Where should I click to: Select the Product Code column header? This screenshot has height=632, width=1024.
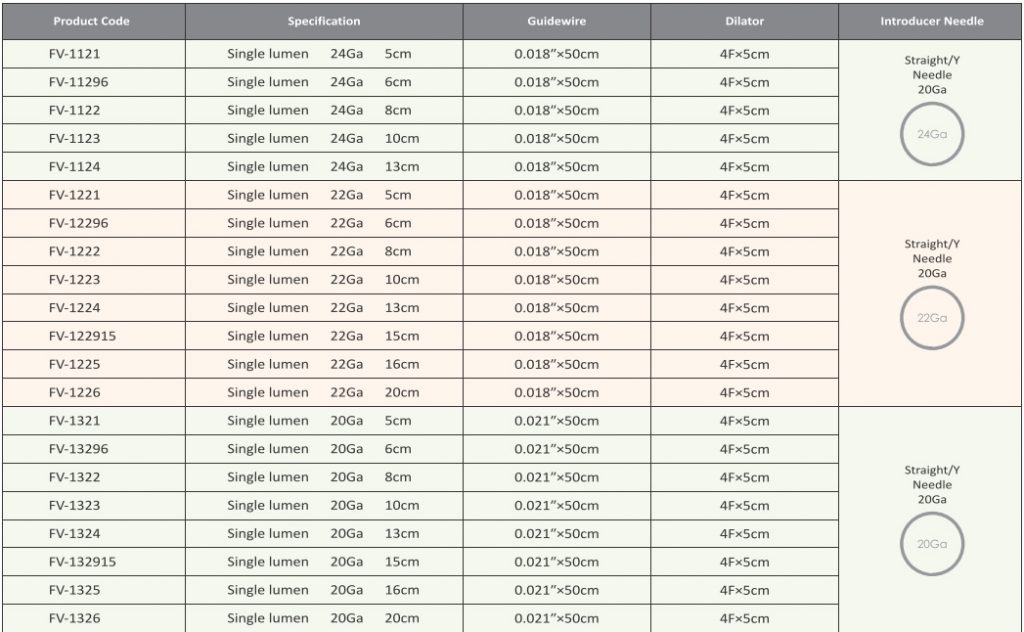coord(91,21)
